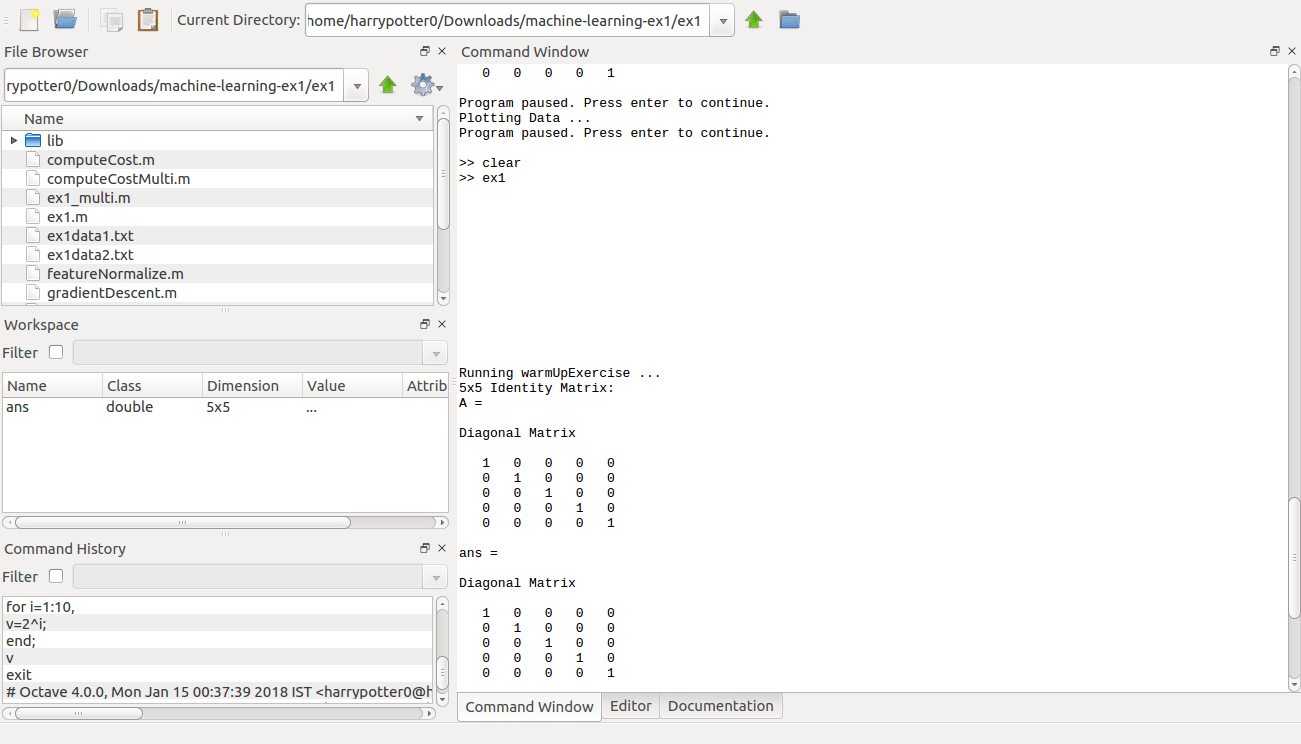The image size is (1301, 744).
Task: Undock the File Browser panel
Action: [x=425, y=51]
